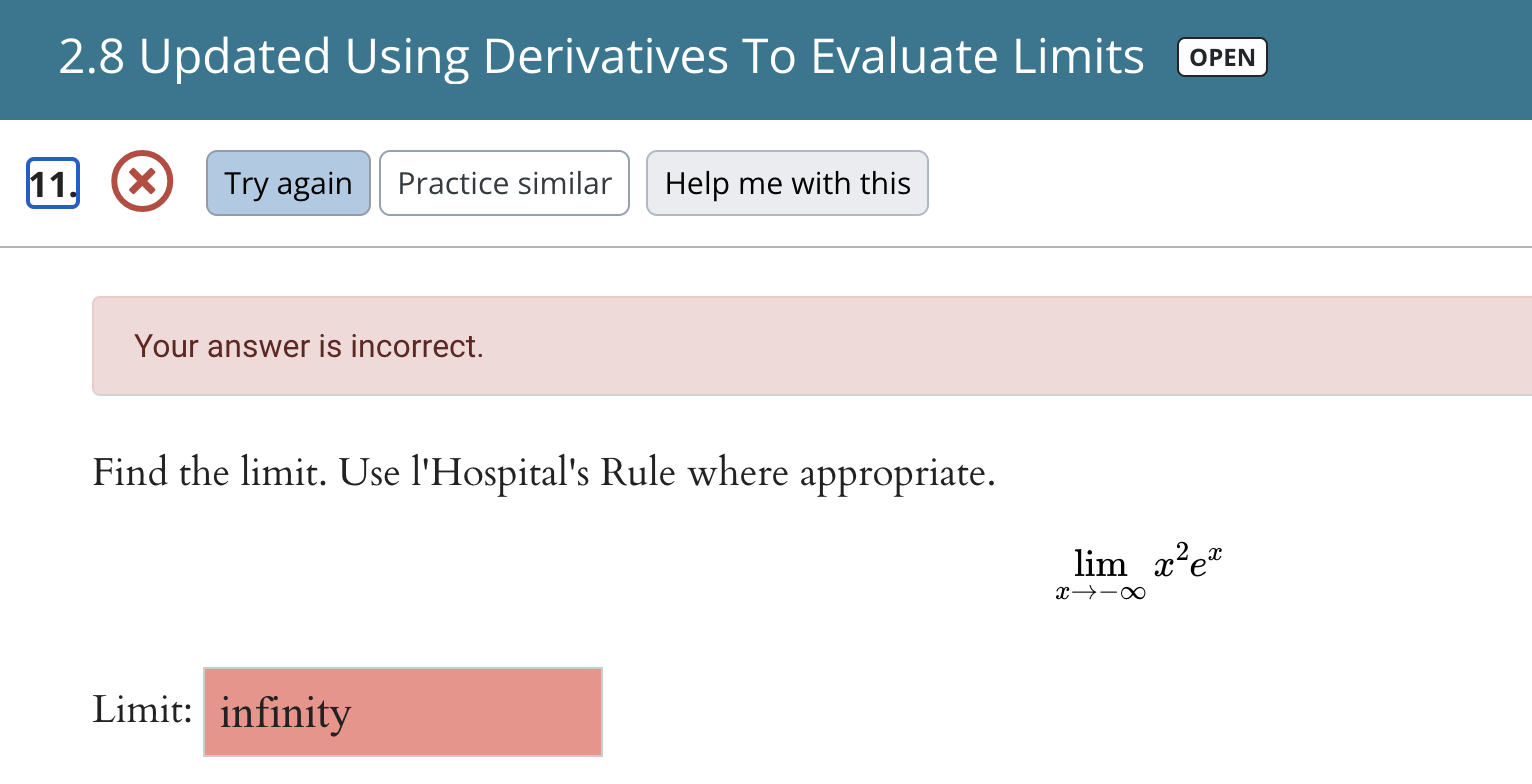This screenshot has width=1532, height=784.
Task: Click the limit expression in the problem
Action: coord(1140,568)
